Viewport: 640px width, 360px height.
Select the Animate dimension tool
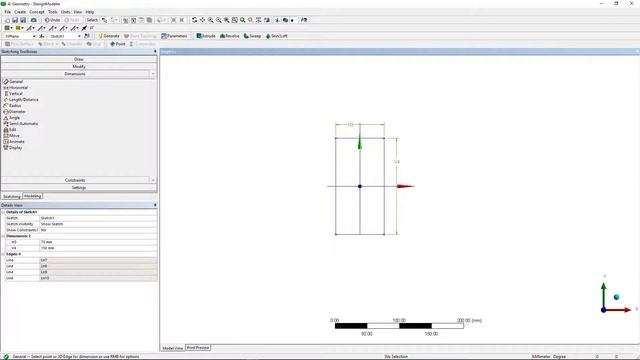pos(14,142)
